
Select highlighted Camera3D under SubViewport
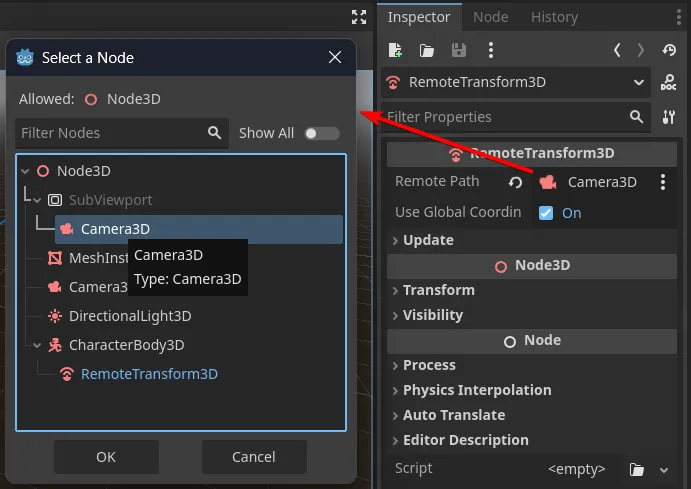tap(198, 229)
